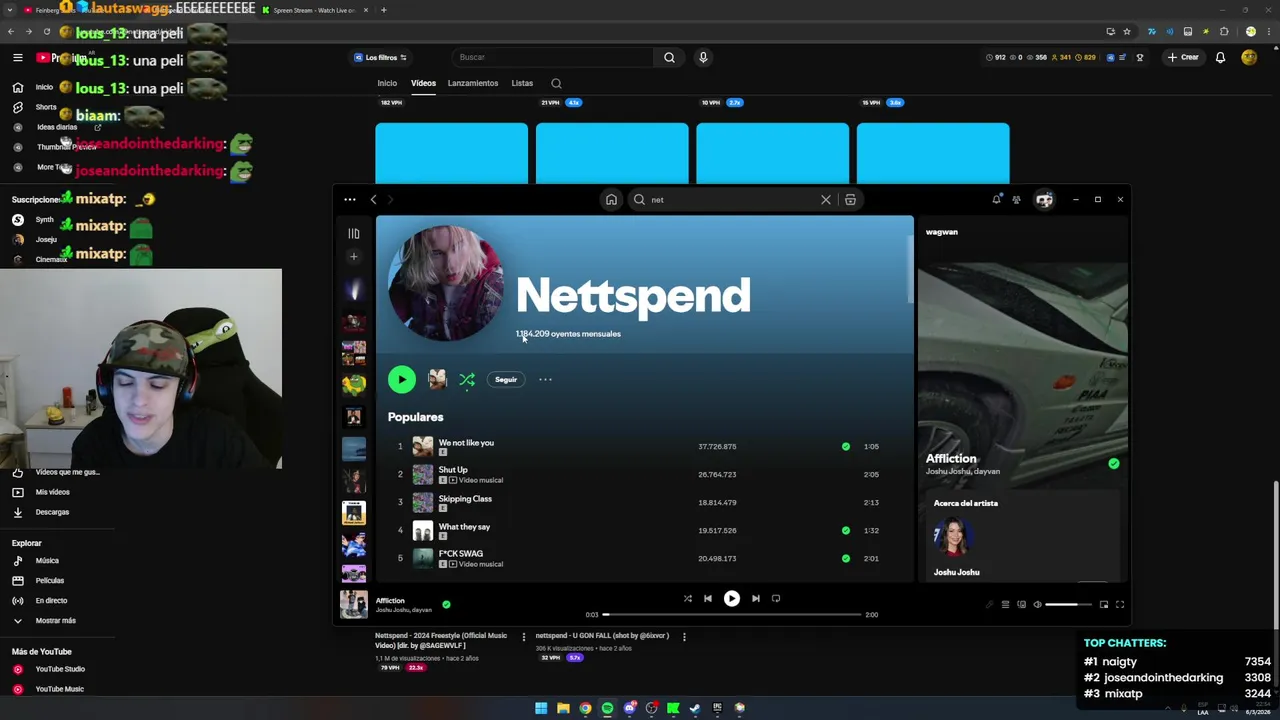Expand Your Library in Spotify sidebar
The image size is (1280, 720).
353,233
